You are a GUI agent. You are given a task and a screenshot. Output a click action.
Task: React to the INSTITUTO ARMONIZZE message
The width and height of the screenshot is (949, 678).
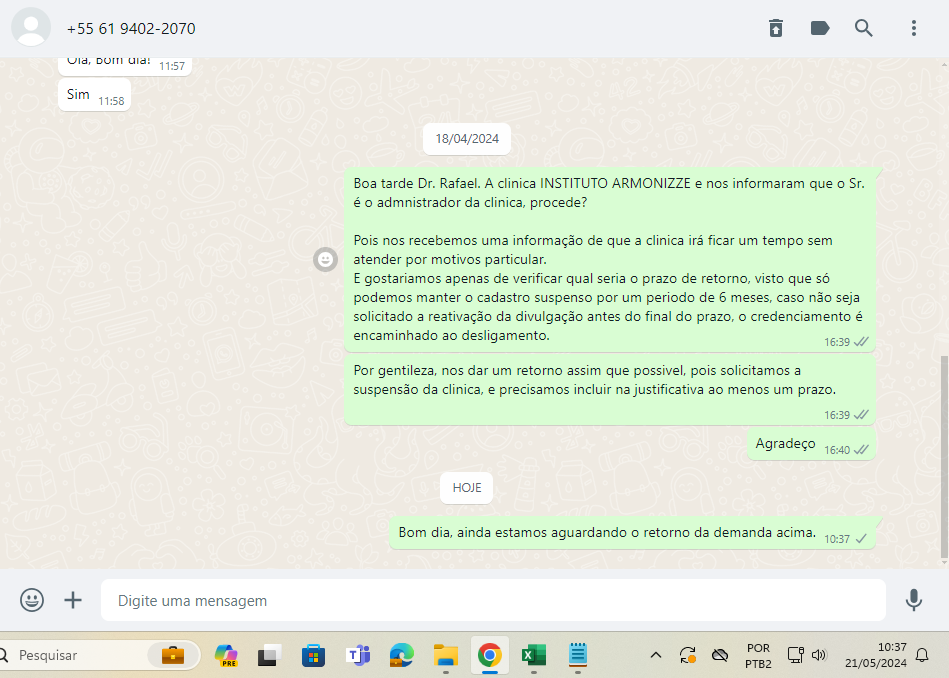pyautogui.click(x=325, y=260)
